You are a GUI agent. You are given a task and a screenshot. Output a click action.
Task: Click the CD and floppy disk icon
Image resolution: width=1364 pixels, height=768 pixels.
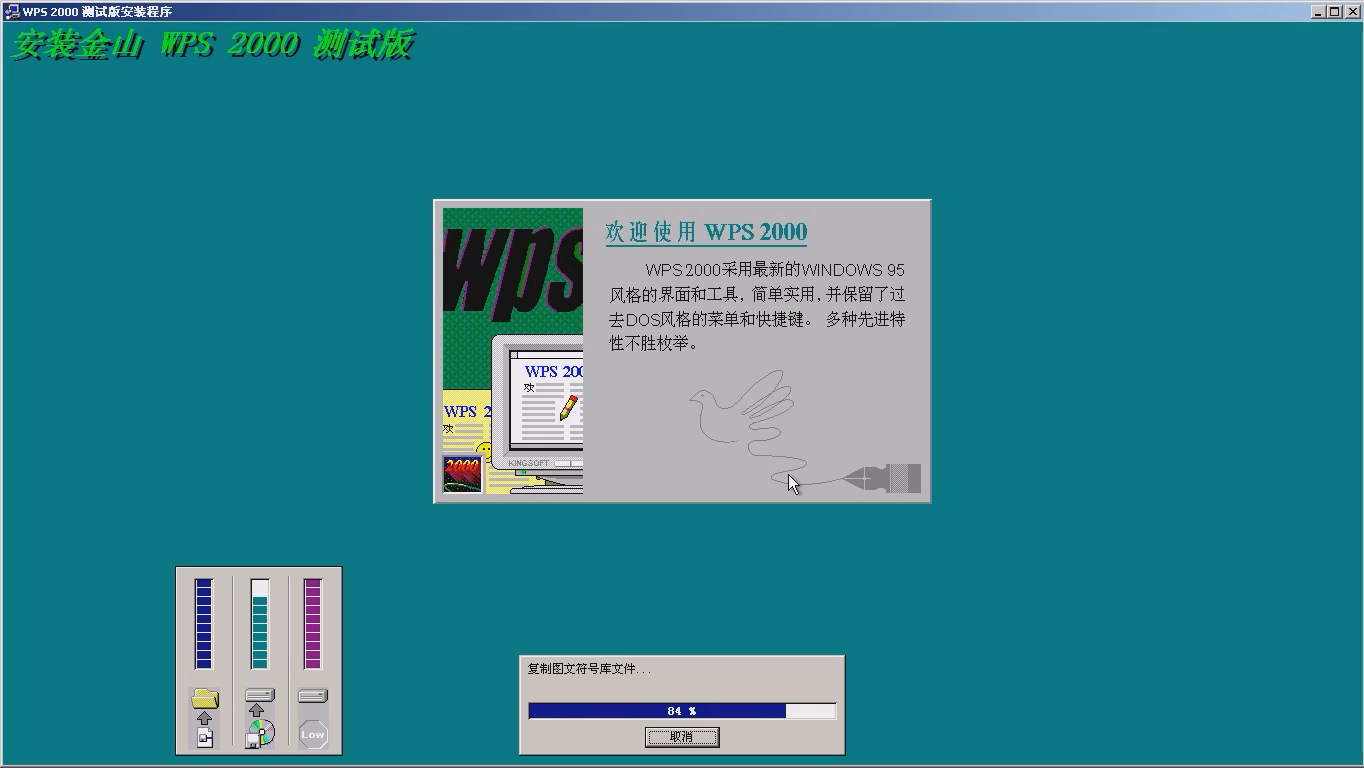point(260,734)
